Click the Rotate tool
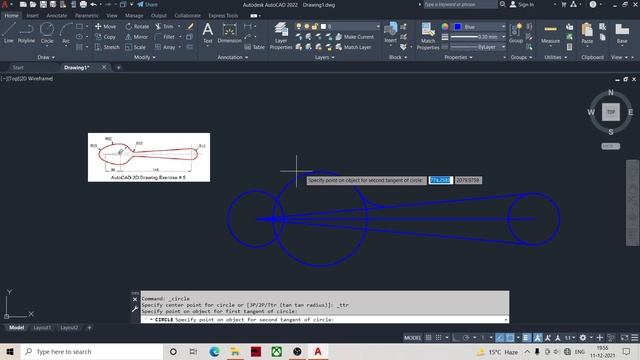 tap(137, 26)
